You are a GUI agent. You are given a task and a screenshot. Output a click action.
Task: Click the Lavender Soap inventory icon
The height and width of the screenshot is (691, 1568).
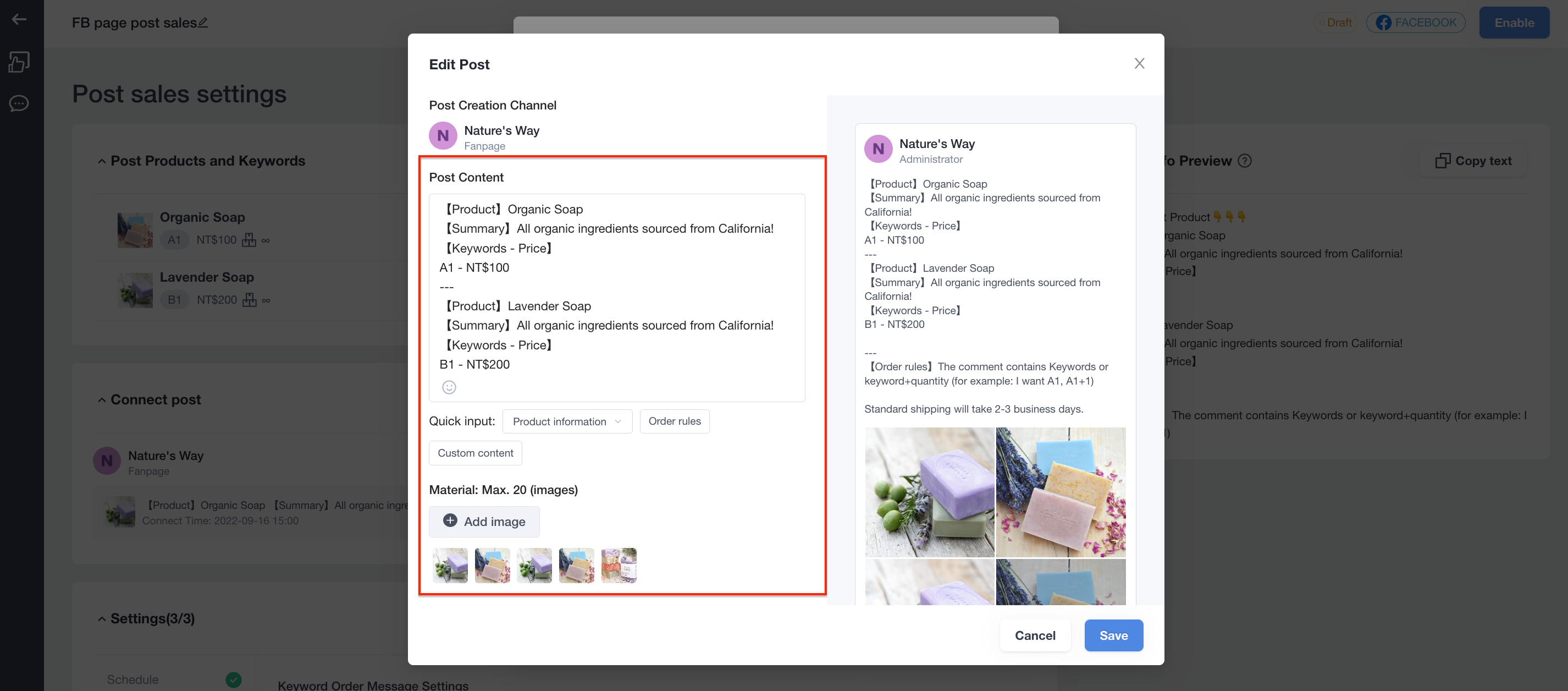pyautogui.click(x=249, y=300)
